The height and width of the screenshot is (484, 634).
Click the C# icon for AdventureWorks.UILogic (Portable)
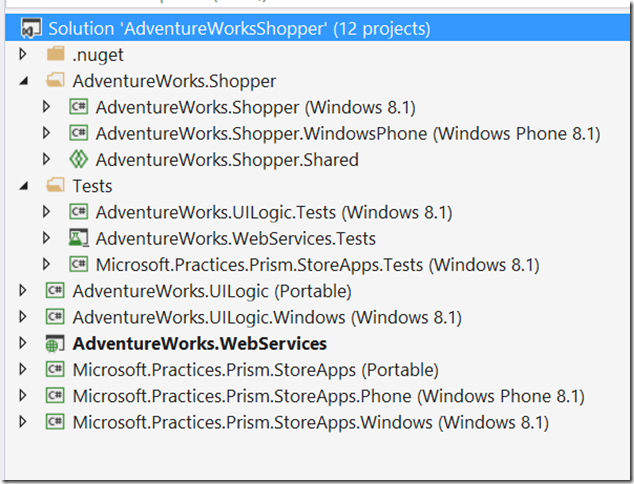point(55,291)
